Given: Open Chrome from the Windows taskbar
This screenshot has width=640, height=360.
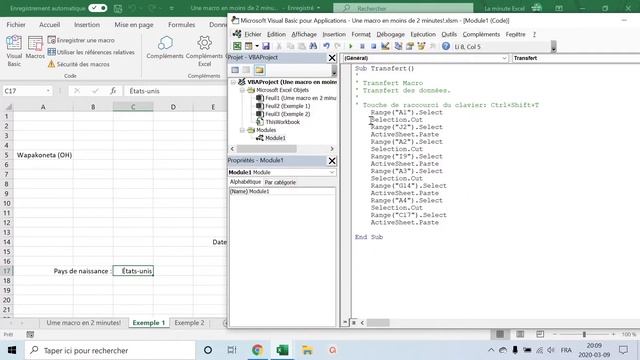Looking at the screenshot, I should click(x=257, y=350).
